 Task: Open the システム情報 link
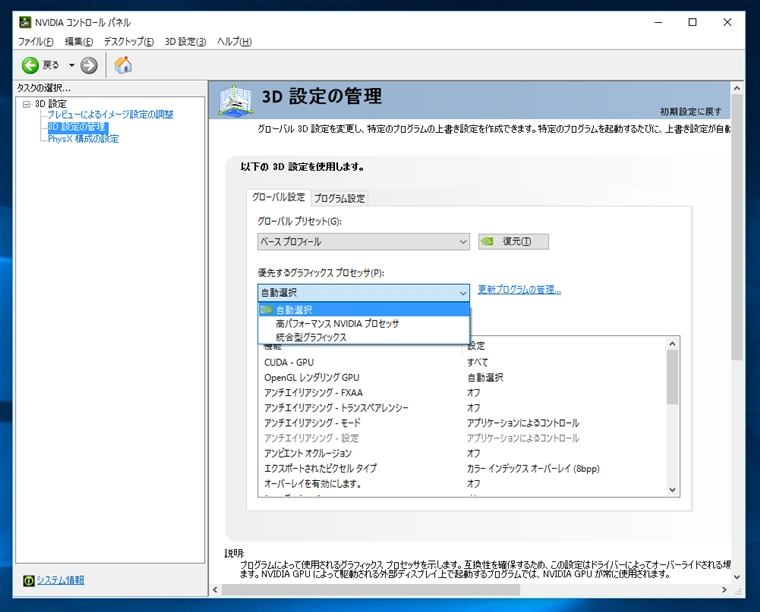click(x=61, y=580)
